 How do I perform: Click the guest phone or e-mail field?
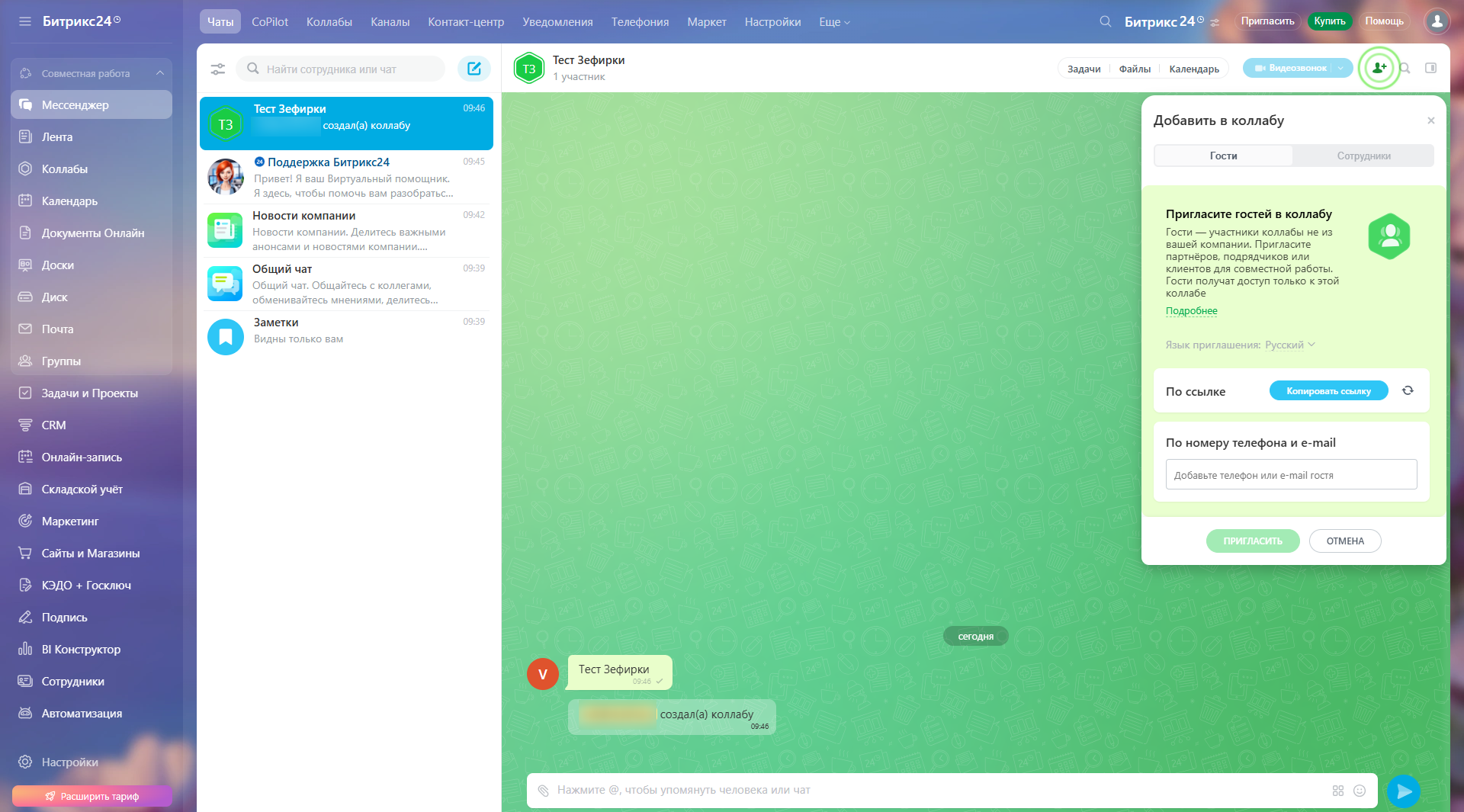[1291, 475]
